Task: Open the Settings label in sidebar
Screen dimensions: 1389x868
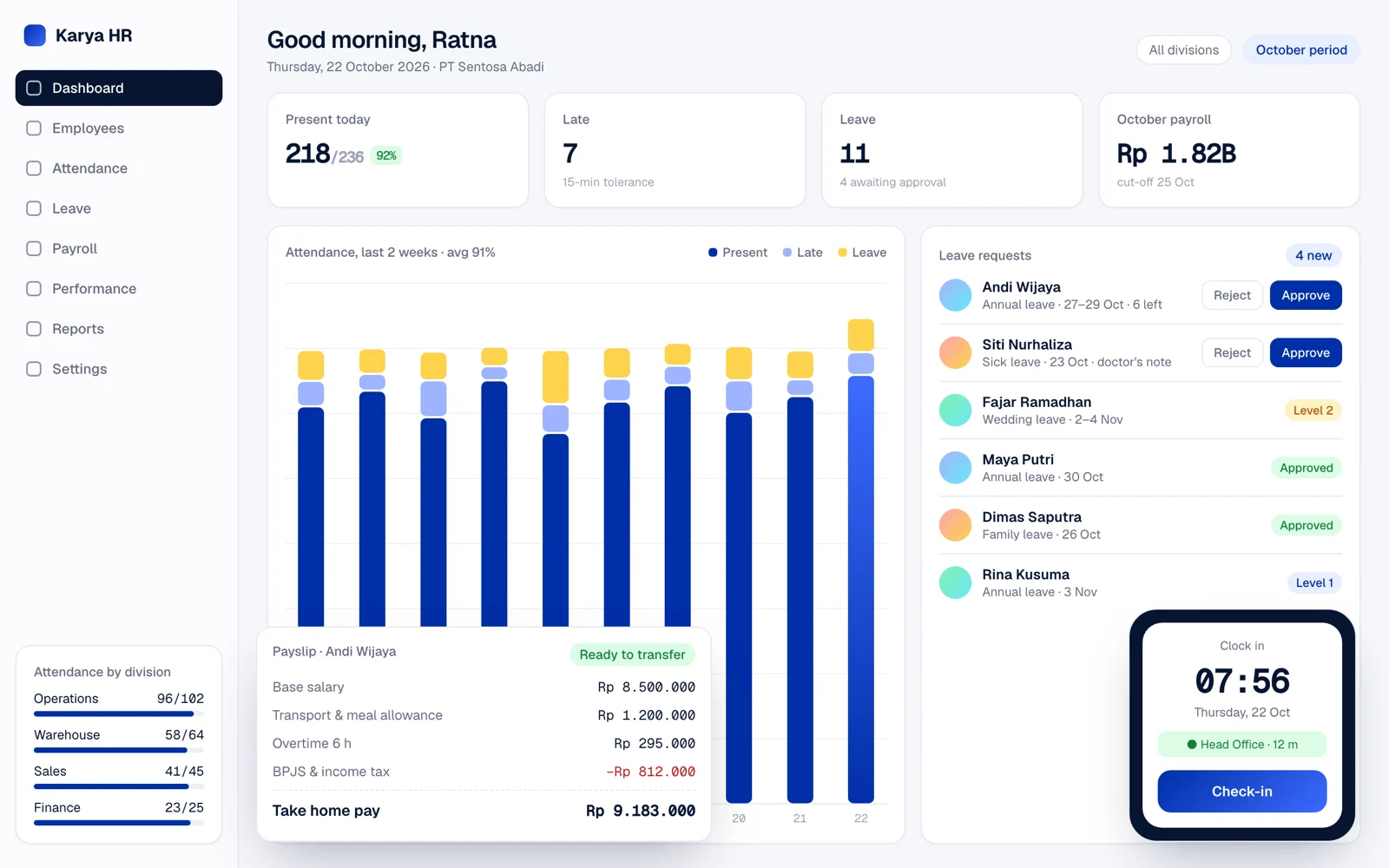Action: click(x=79, y=369)
